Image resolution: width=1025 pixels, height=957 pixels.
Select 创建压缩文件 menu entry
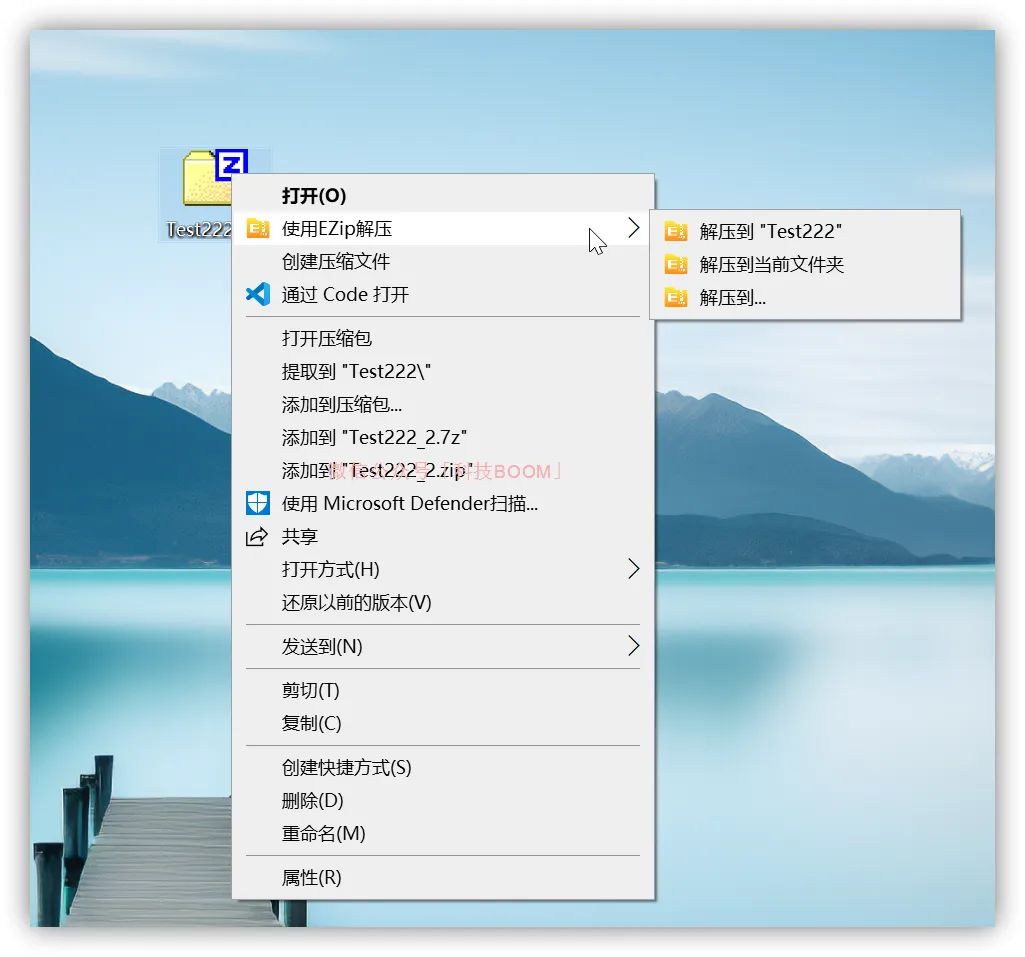click(x=443, y=261)
